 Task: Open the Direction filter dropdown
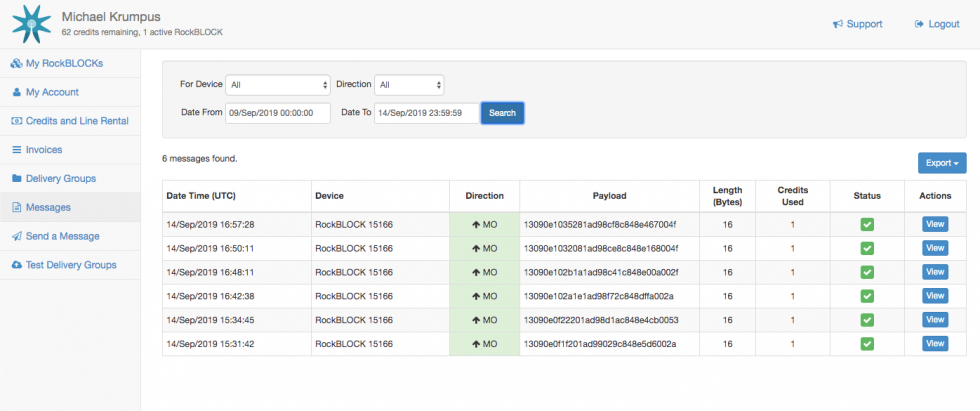pos(410,85)
